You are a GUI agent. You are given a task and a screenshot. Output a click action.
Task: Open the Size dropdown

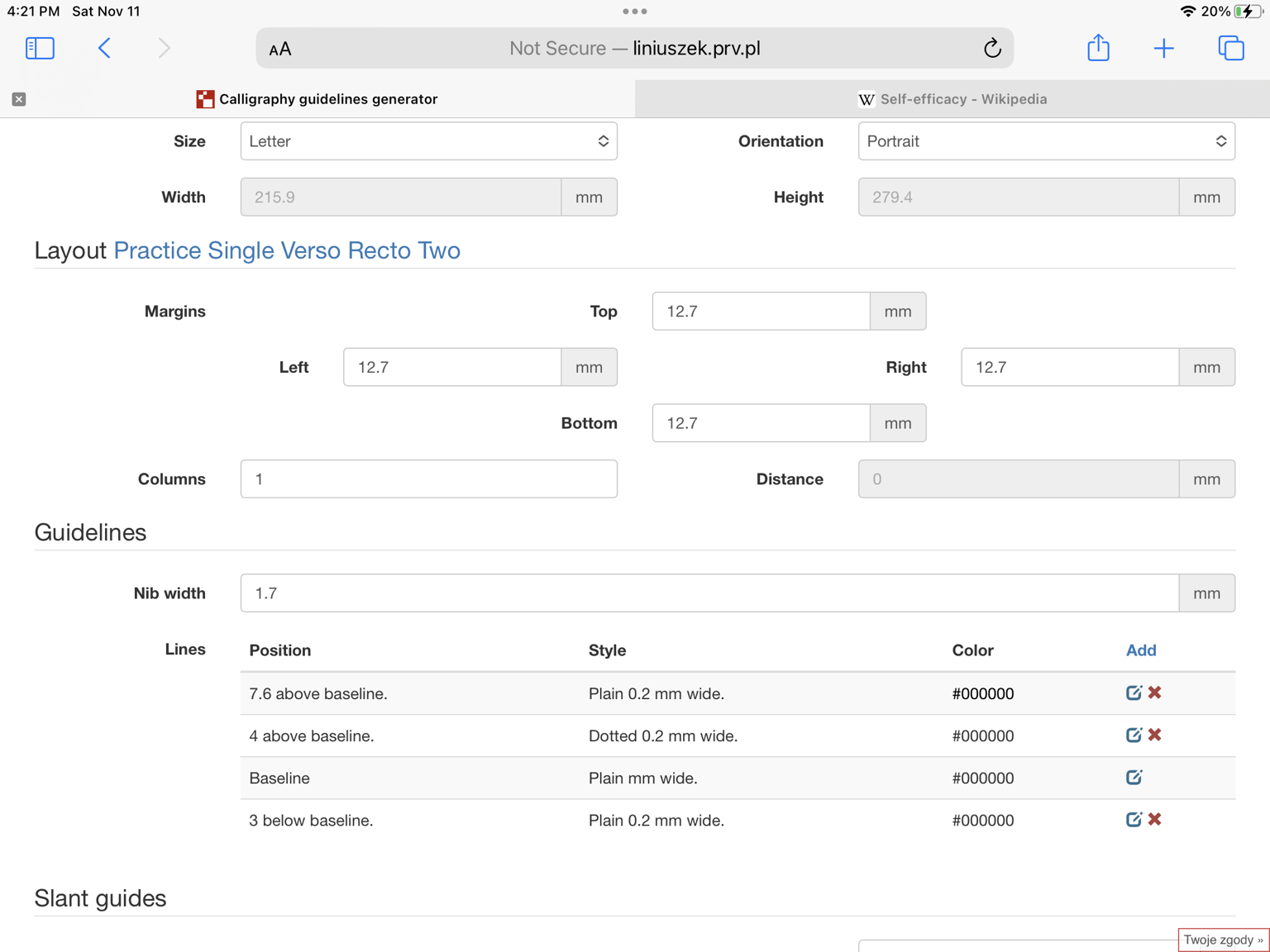point(428,141)
